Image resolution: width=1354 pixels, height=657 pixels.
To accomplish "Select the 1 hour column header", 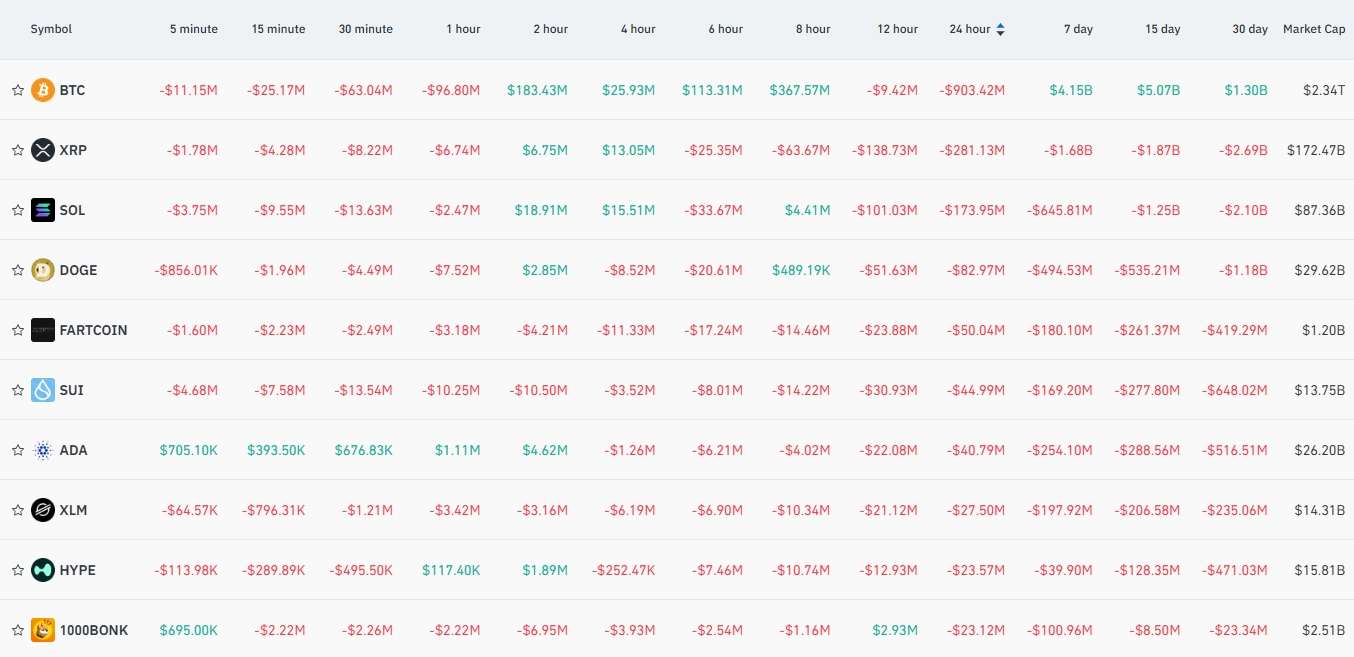I will point(463,29).
